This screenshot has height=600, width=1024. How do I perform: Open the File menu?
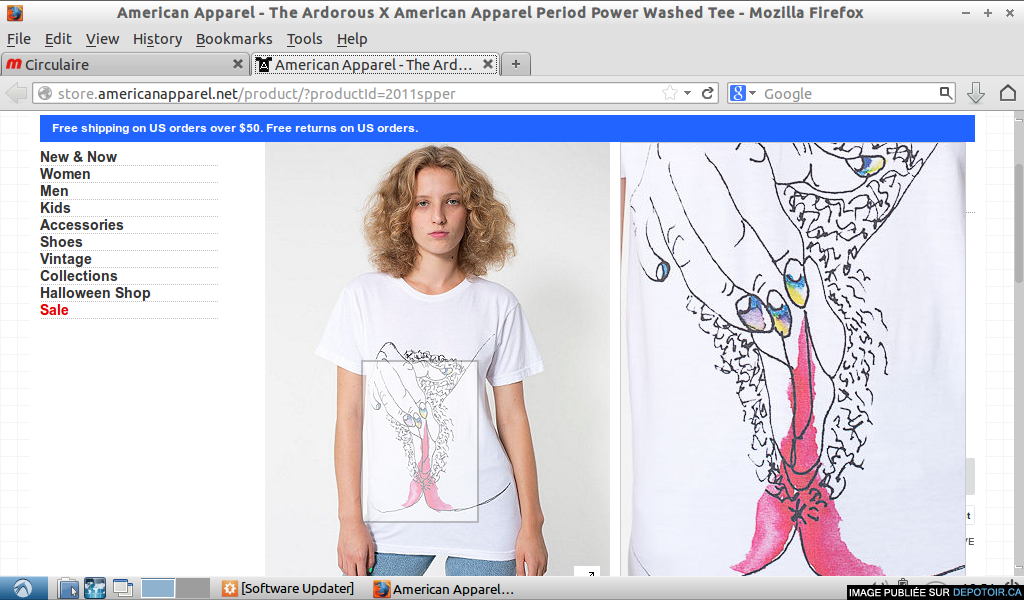(x=19, y=39)
